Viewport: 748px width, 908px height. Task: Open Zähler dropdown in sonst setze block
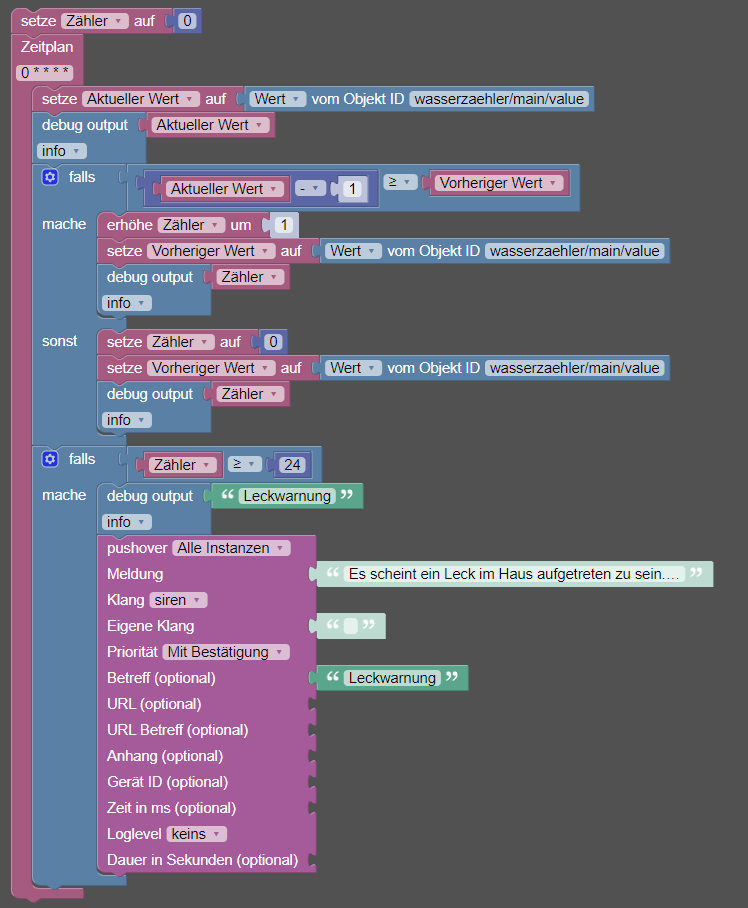click(x=181, y=342)
